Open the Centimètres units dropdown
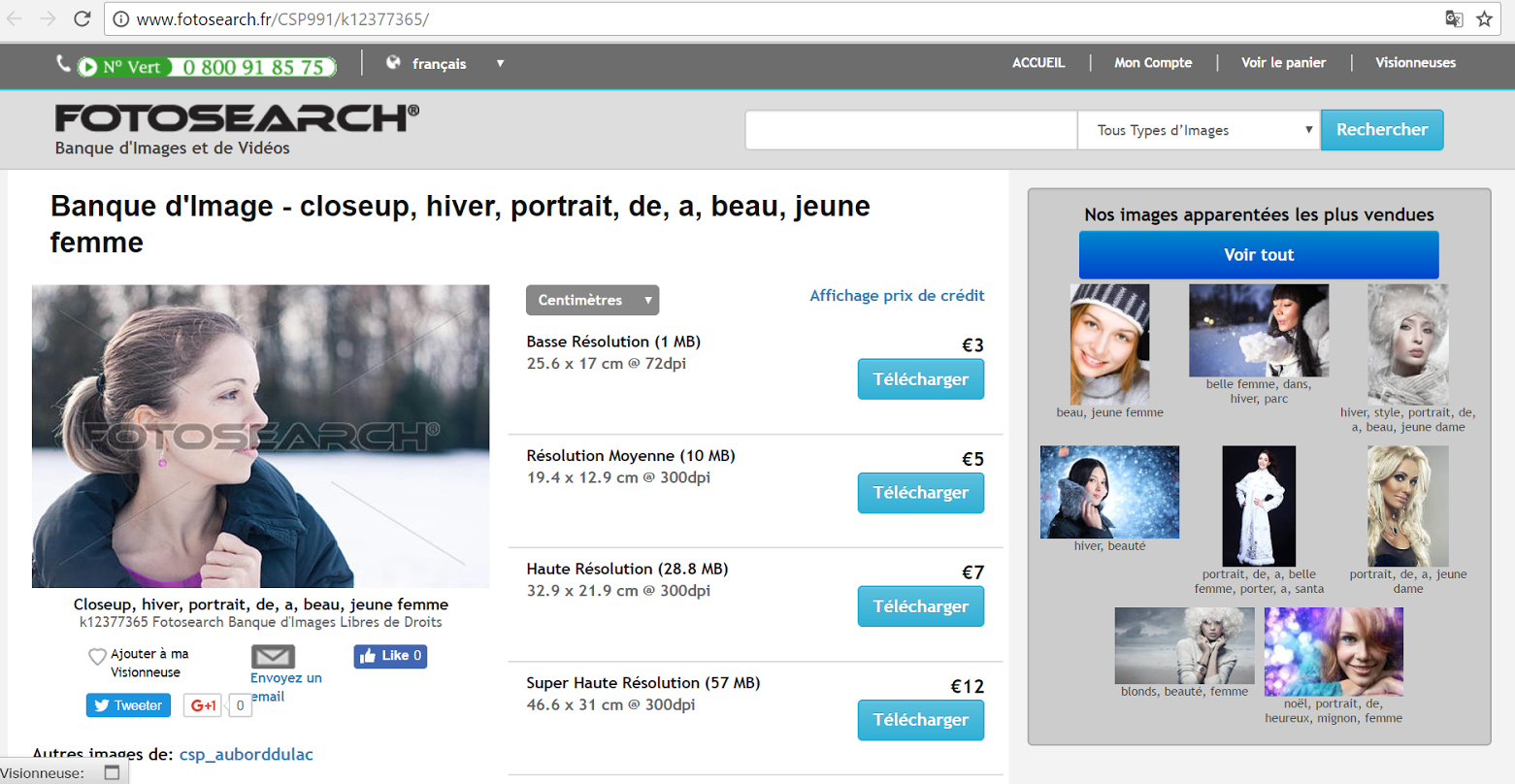The height and width of the screenshot is (784, 1515). click(x=592, y=300)
